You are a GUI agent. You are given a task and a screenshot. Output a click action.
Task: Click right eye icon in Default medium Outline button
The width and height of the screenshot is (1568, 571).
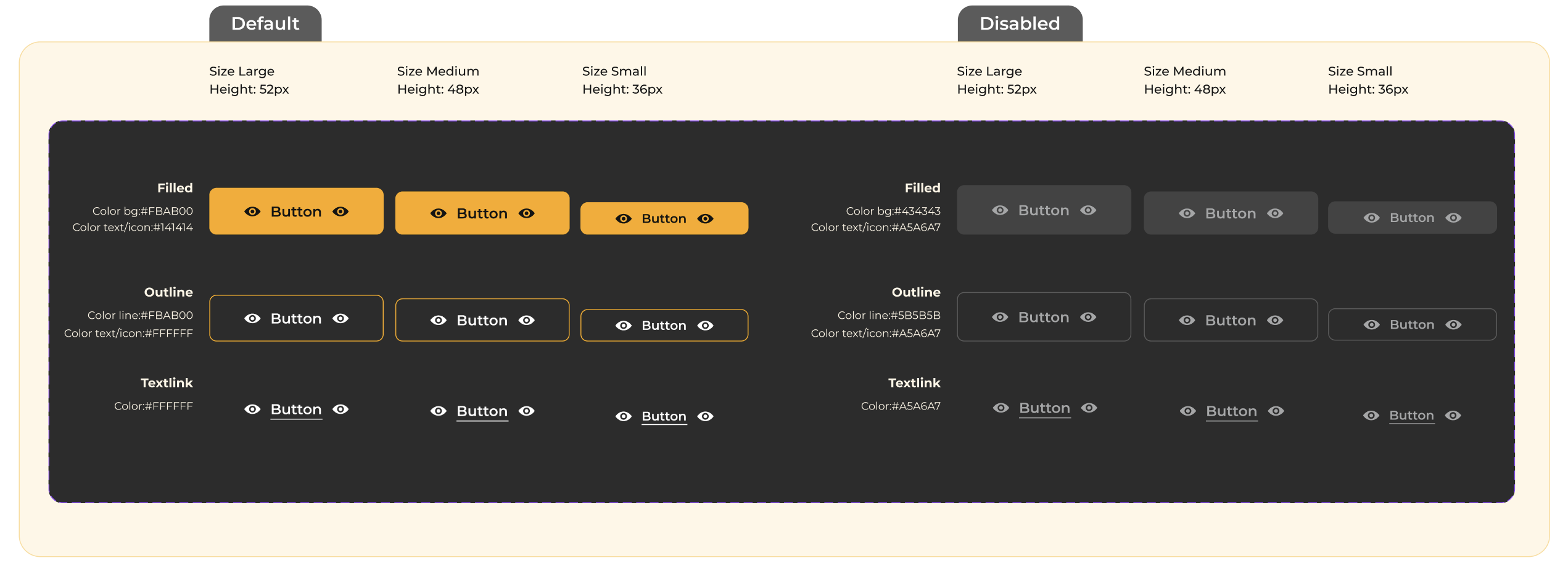pyautogui.click(x=526, y=320)
